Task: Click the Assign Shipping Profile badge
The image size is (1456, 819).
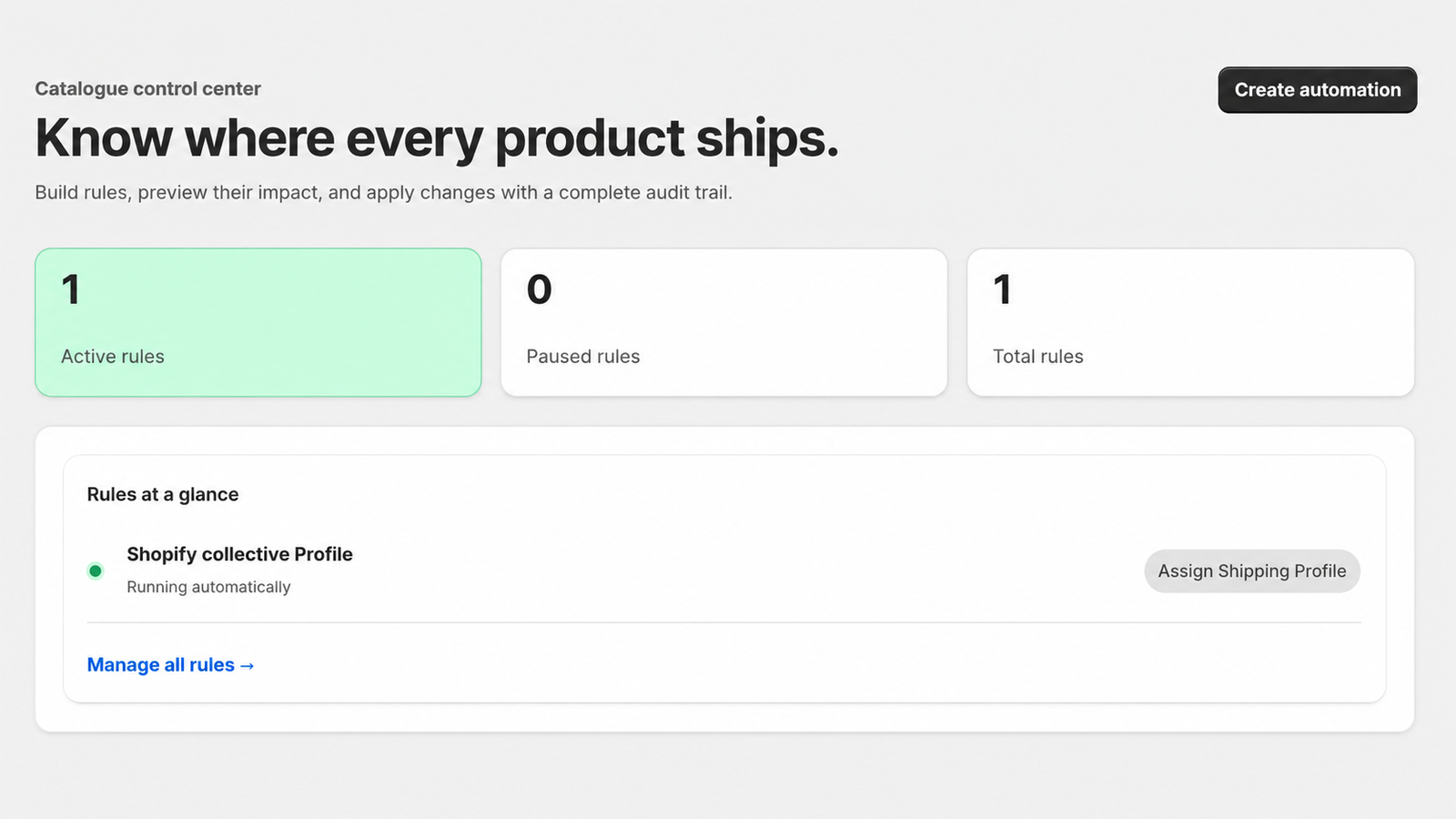Action: point(1252,571)
